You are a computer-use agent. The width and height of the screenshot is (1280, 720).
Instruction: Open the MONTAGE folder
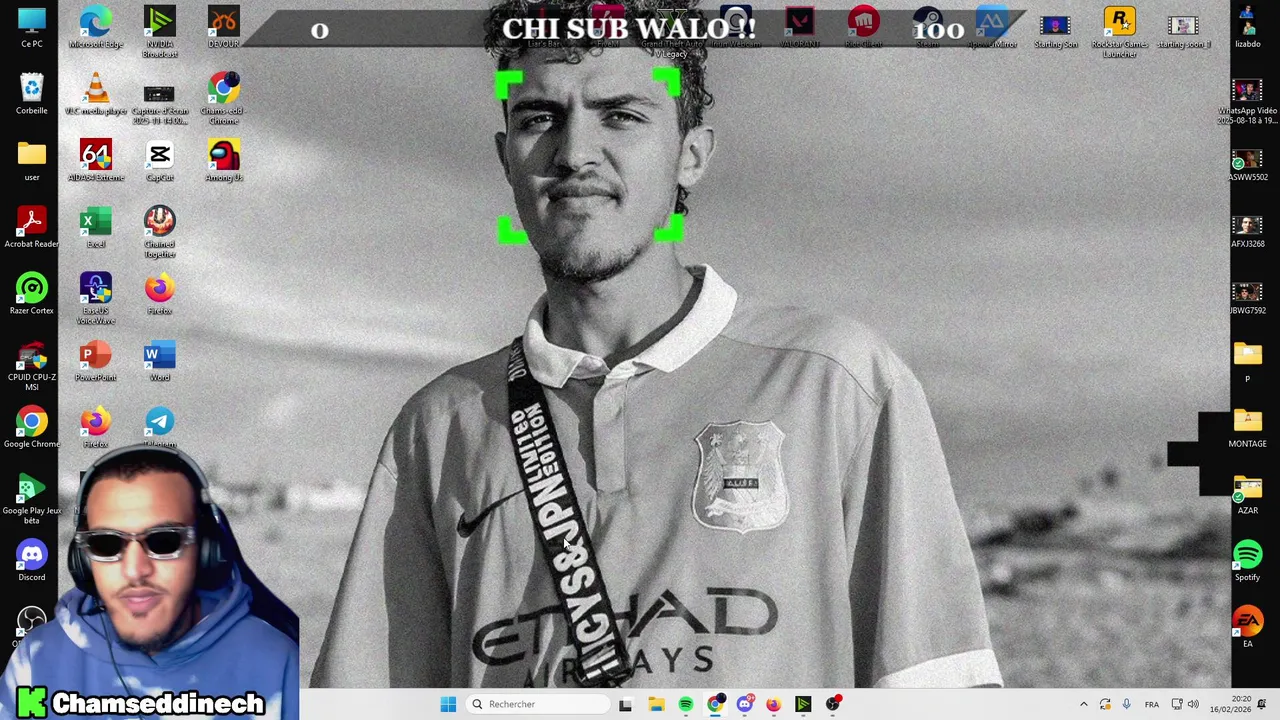pos(1248,427)
